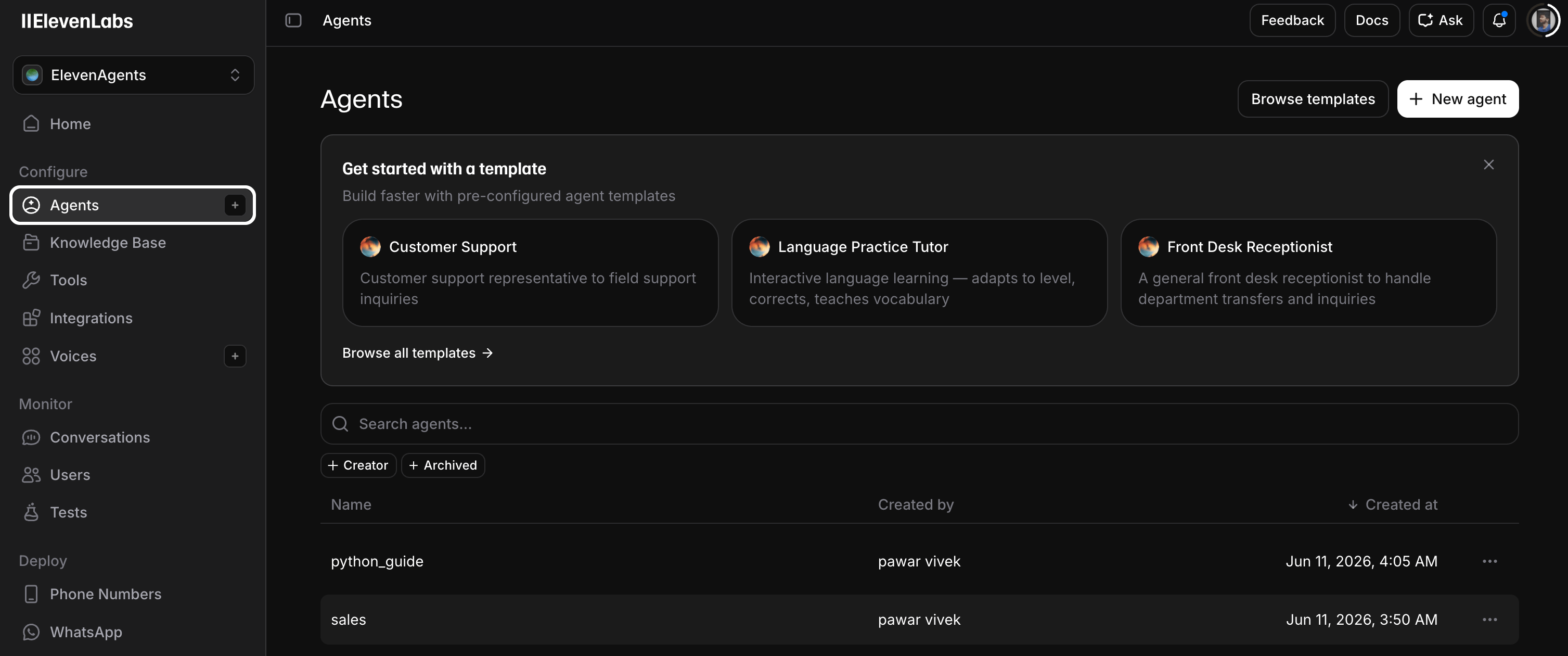
Task: Click the WhatsApp logo icon
Action: pyautogui.click(x=31, y=632)
